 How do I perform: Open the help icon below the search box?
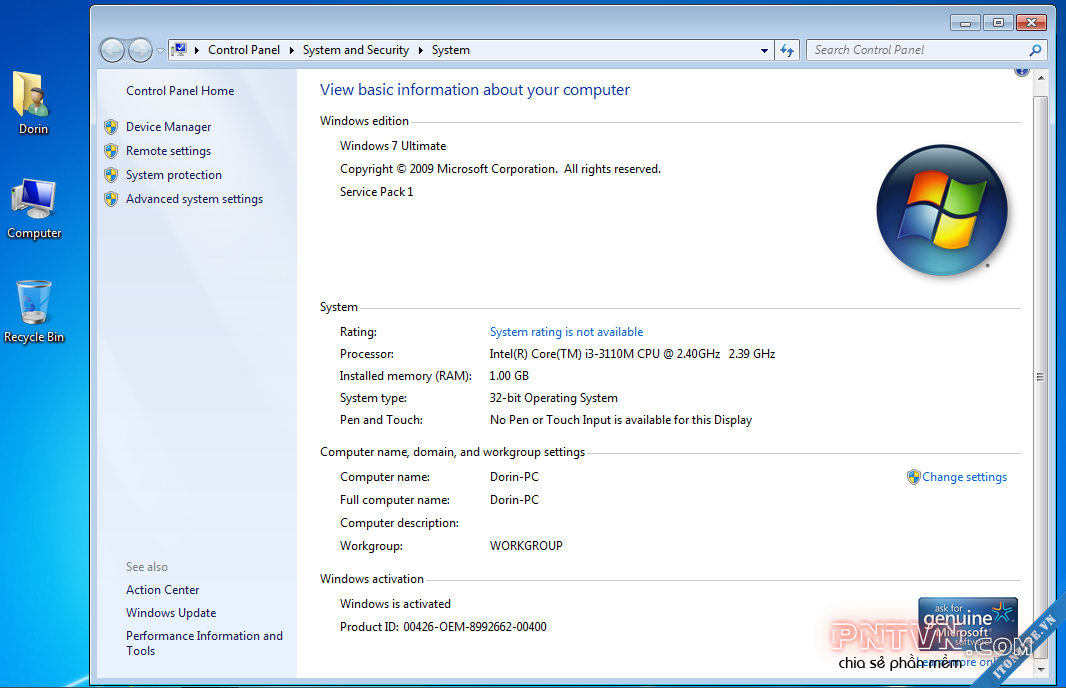pyautogui.click(x=1022, y=71)
